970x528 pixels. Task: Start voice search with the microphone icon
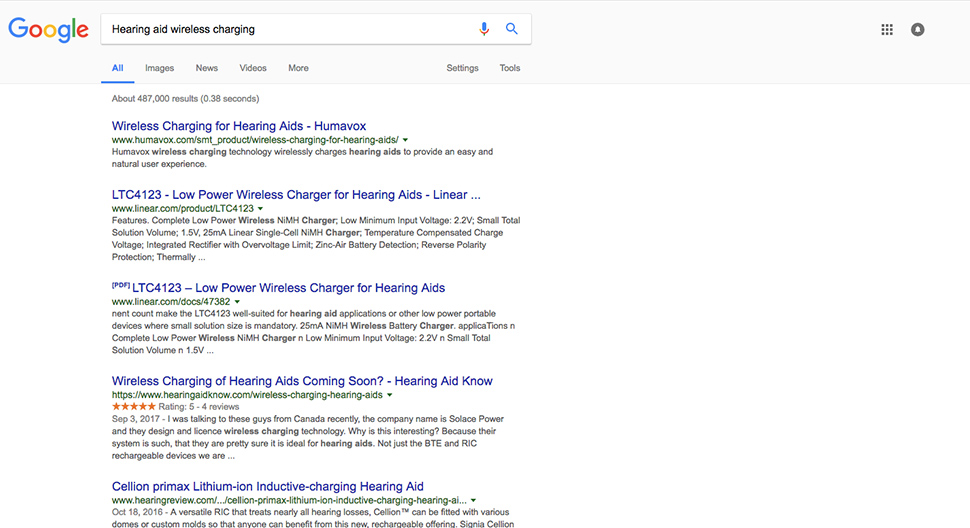(484, 29)
